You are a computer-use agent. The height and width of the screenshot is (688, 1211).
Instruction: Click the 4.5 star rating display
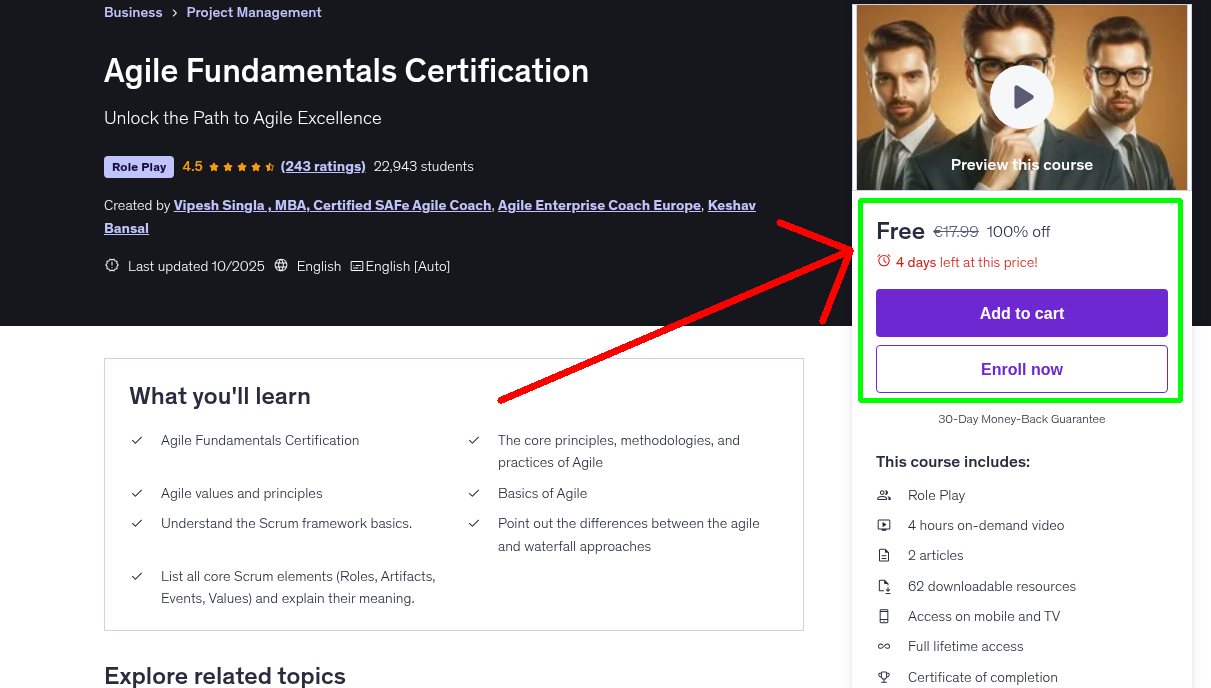point(228,166)
